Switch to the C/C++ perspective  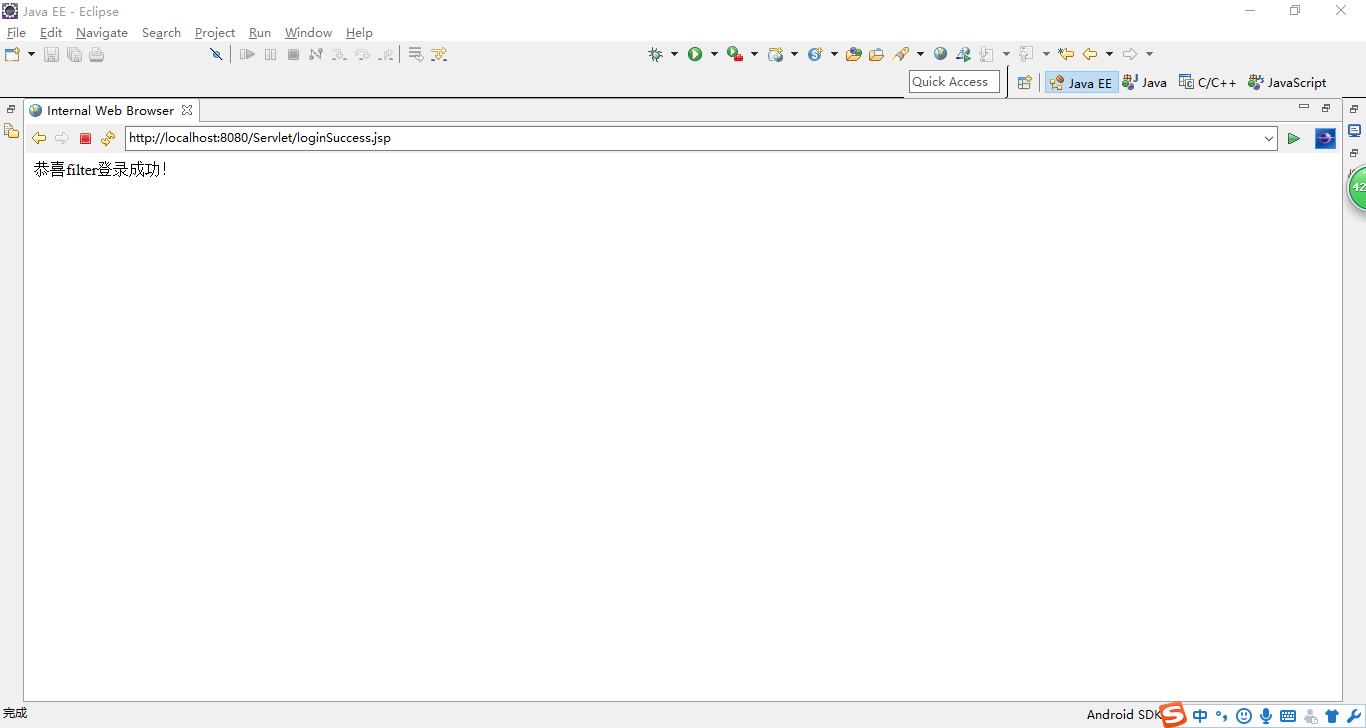click(x=1208, y=83)
